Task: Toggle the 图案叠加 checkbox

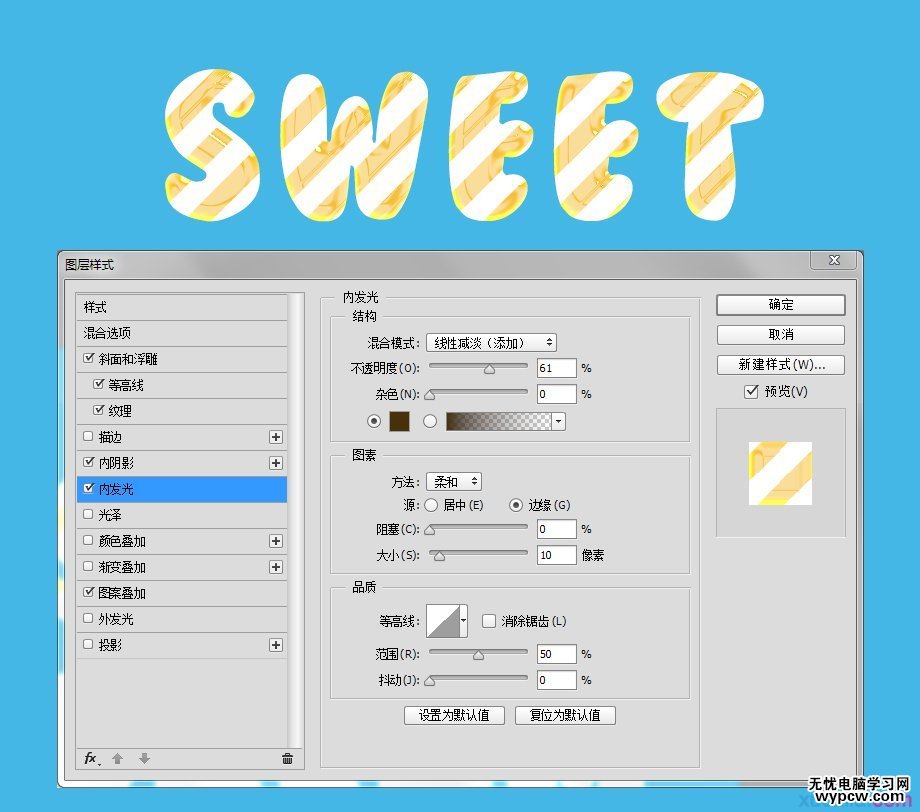Action: [89, 592]
